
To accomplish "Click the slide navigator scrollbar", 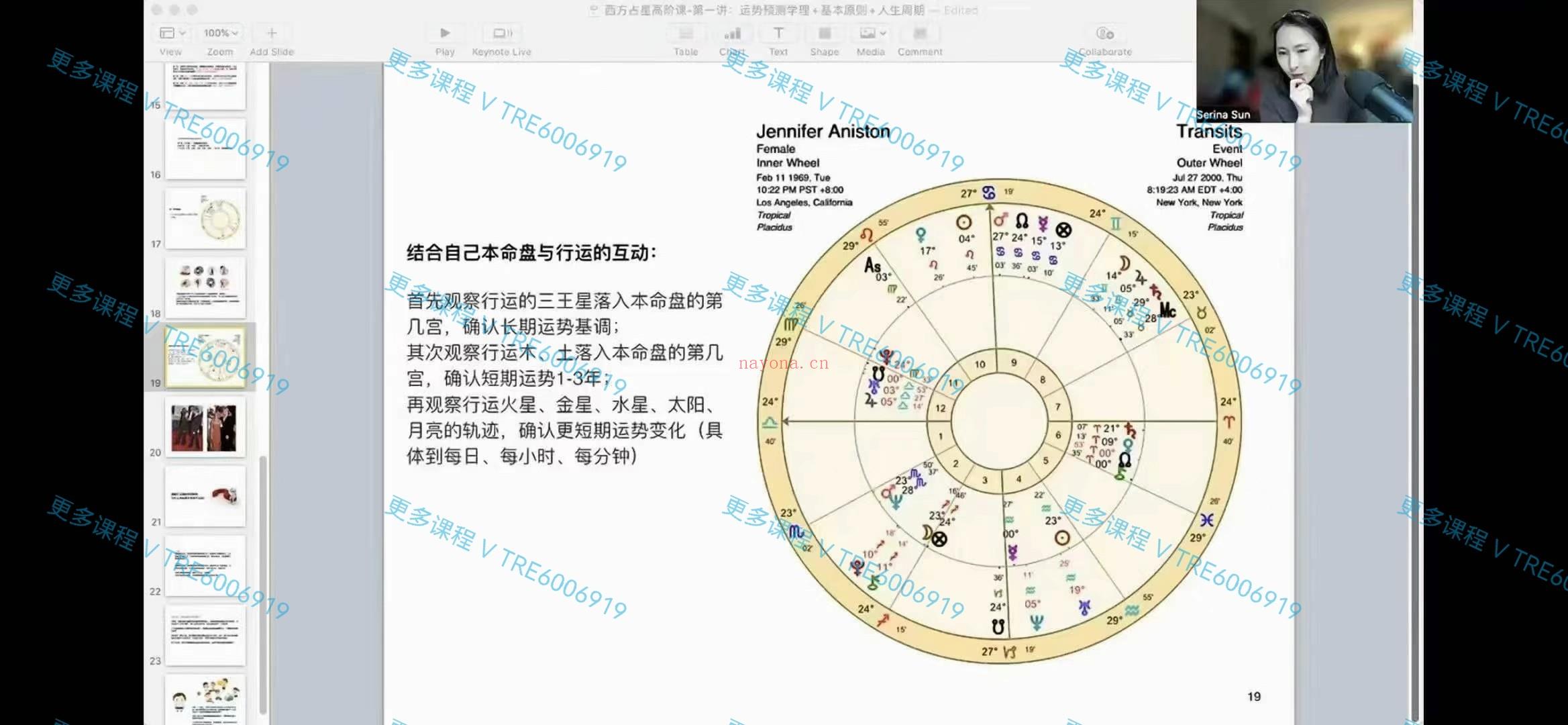I will point(263,584).
